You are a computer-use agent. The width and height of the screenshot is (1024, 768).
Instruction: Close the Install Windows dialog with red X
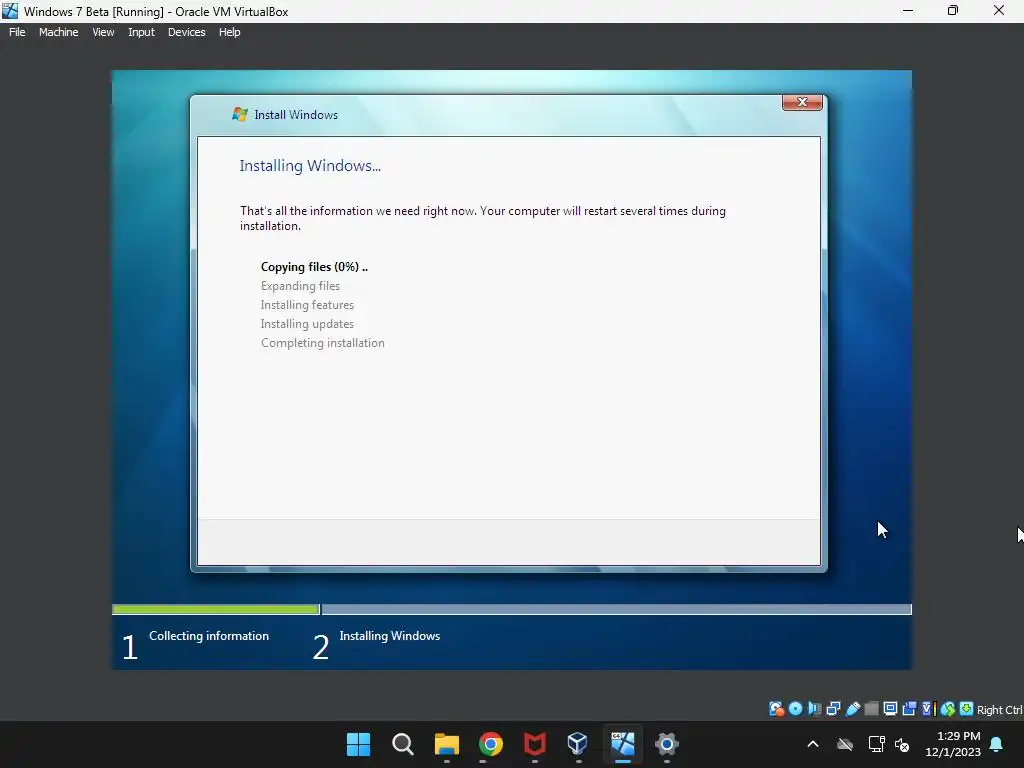802,102
